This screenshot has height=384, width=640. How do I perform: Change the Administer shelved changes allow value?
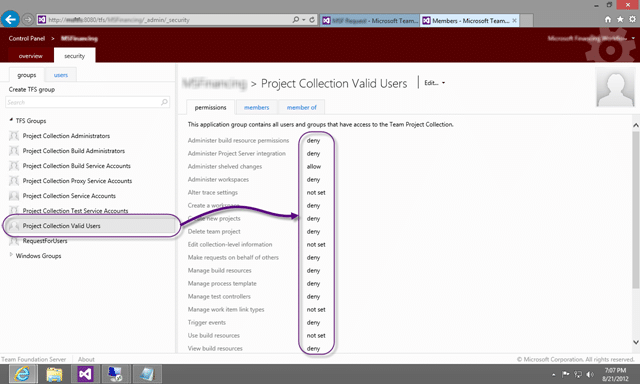click(313, 166)
